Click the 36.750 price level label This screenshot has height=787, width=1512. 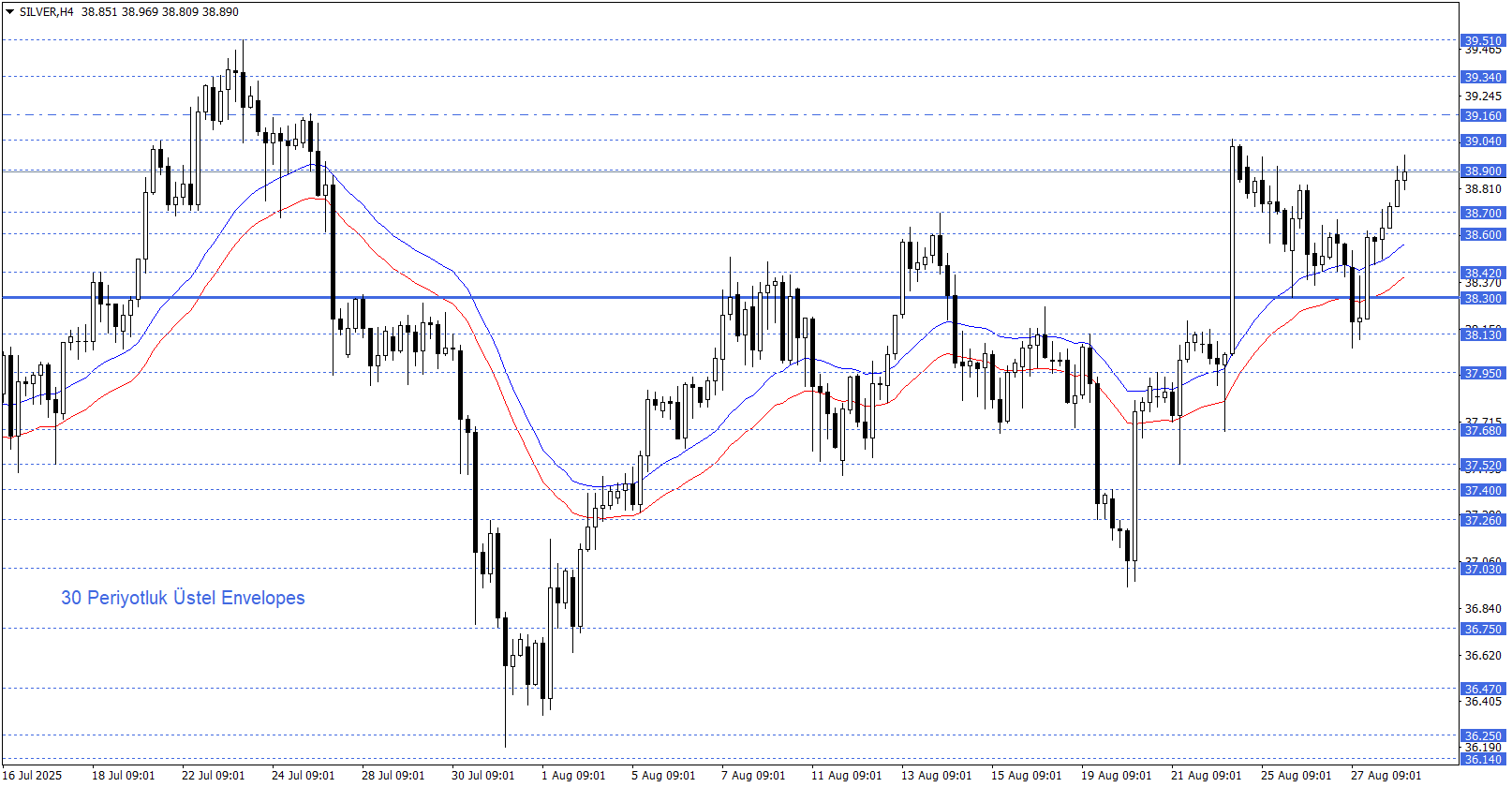[x=1483, y=629]
